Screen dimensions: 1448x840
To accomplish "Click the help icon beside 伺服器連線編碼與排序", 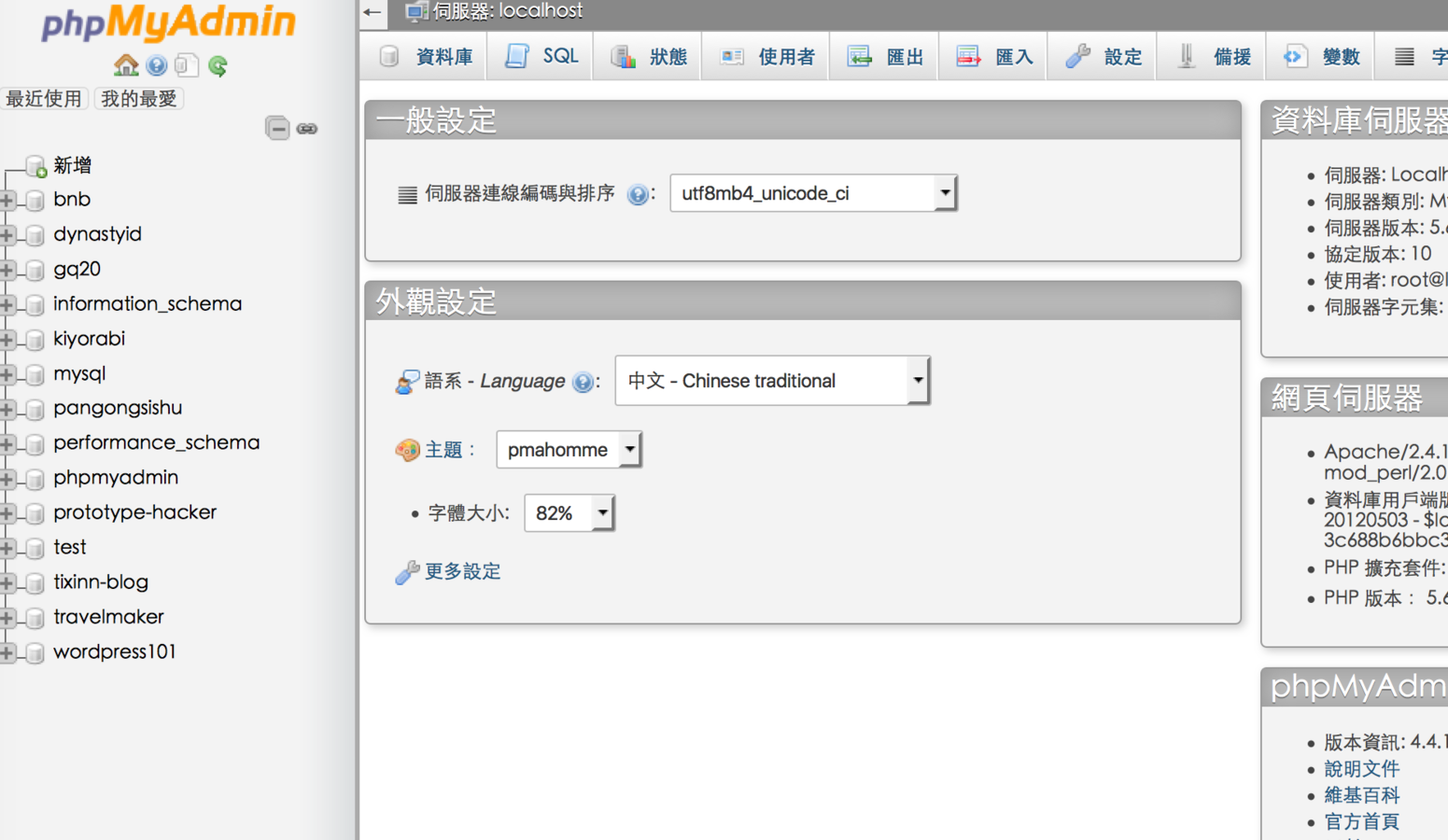I will point(638,194).
